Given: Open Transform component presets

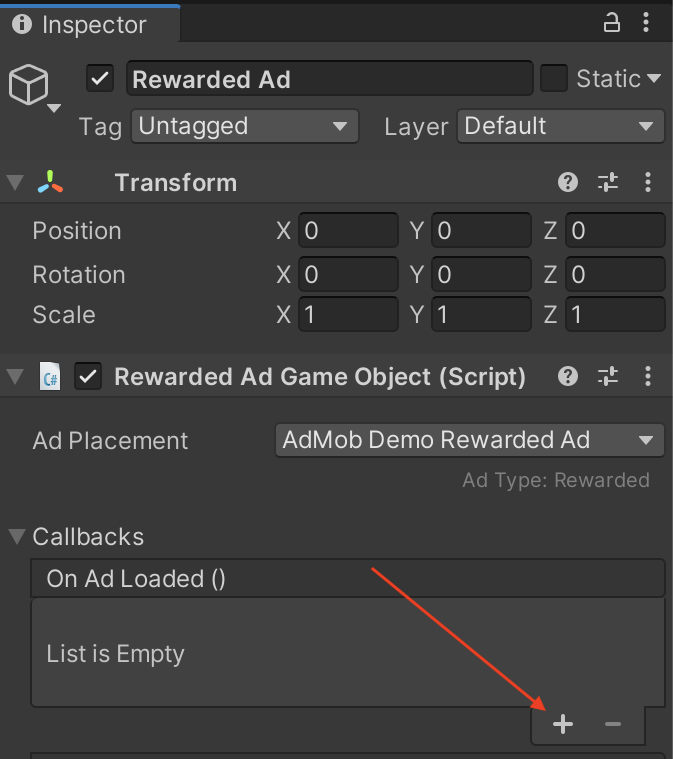Looking at the screenshot, I should point(608,182).
